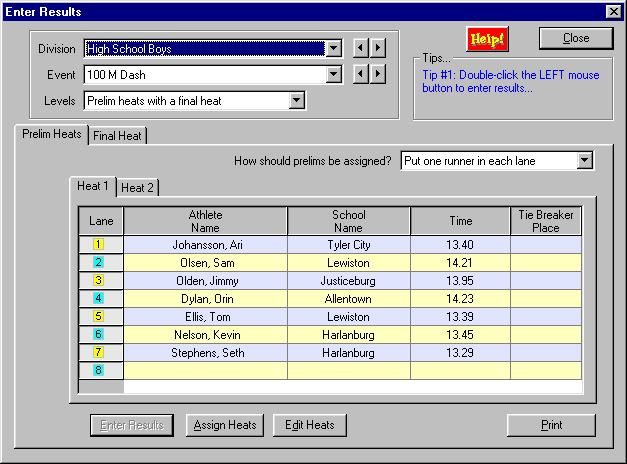Viewport: 627px width, 464px height.
Task: Click the 14.23 time cell
Action: point(460,298)
